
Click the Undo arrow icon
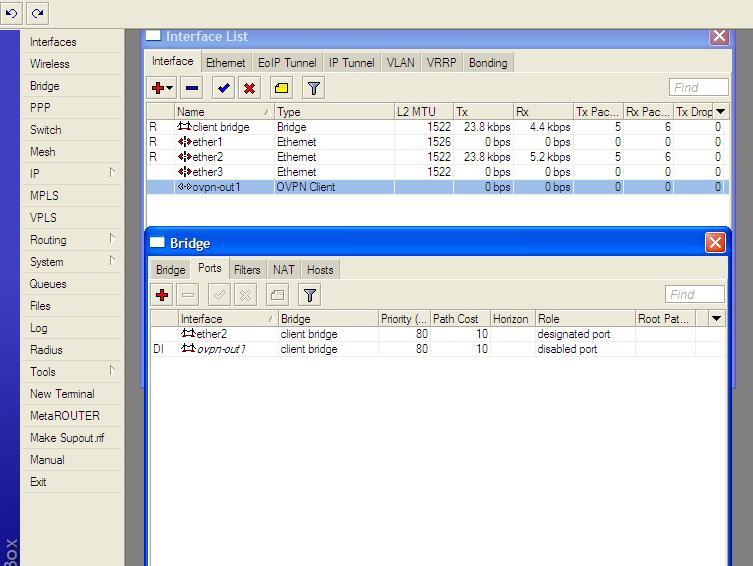point(12,13)
